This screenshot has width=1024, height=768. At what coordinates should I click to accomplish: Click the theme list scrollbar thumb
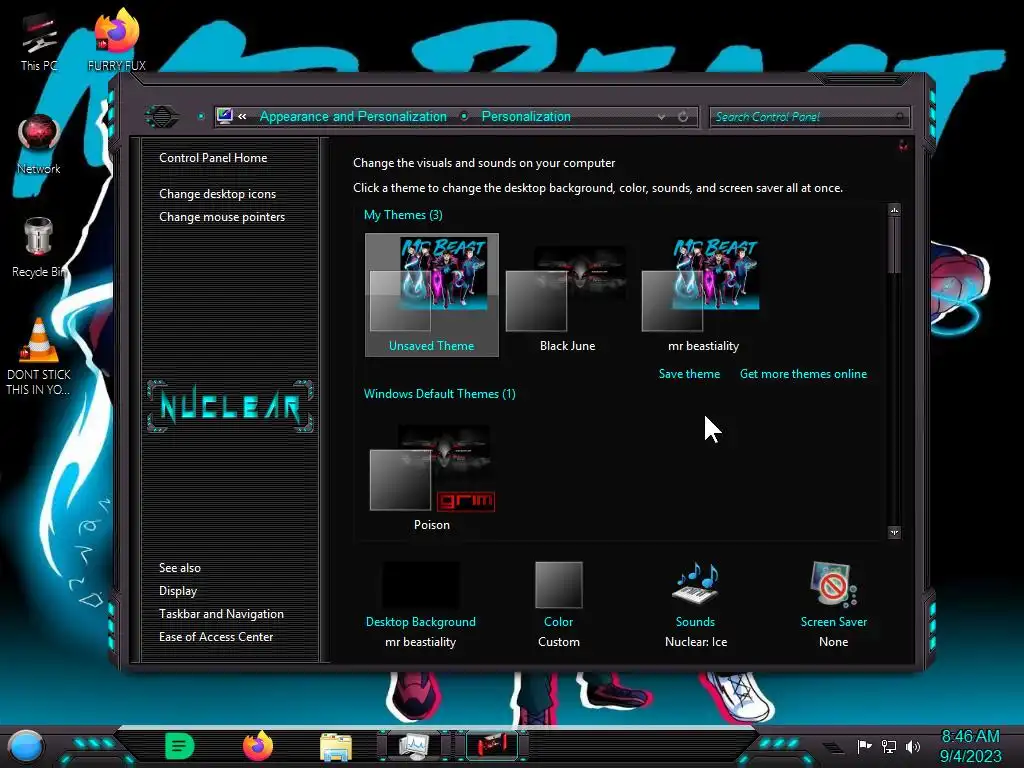click(894, 245)
